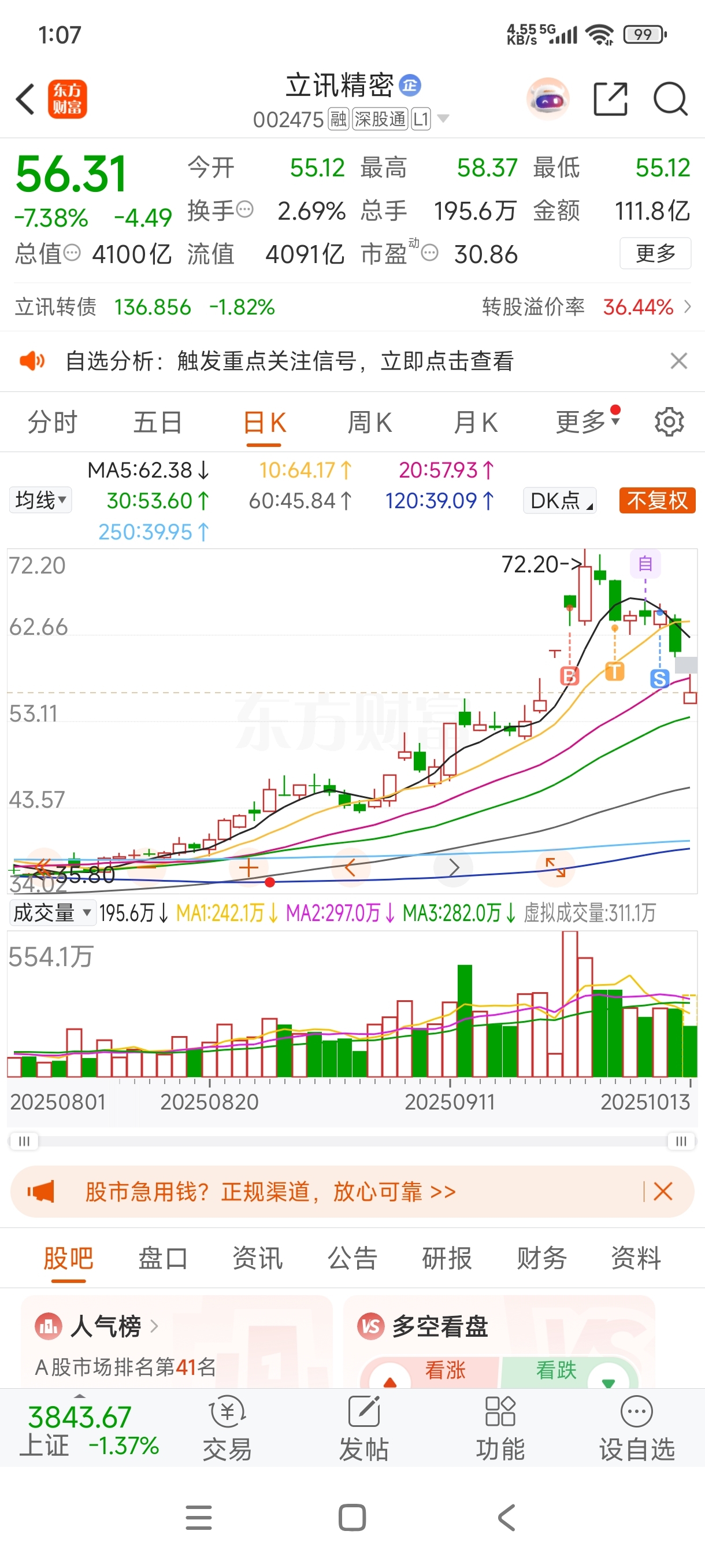Image resolution: width=705 pixels, height=1568 pixels.
Task: Switch to 公告 tab
Action: [352, 1258]
